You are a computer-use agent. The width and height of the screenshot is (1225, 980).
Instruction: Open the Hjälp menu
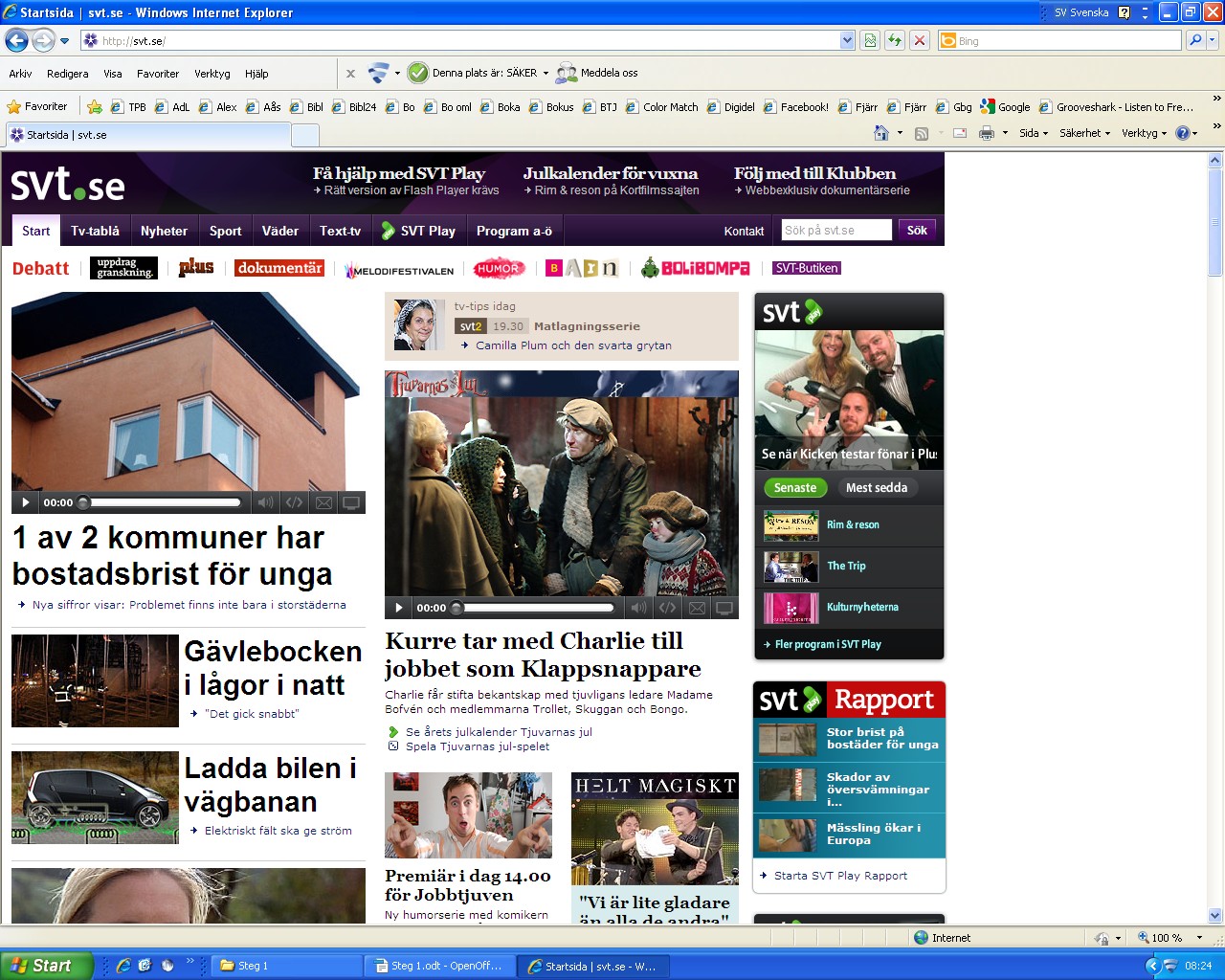tap(256, 74)
